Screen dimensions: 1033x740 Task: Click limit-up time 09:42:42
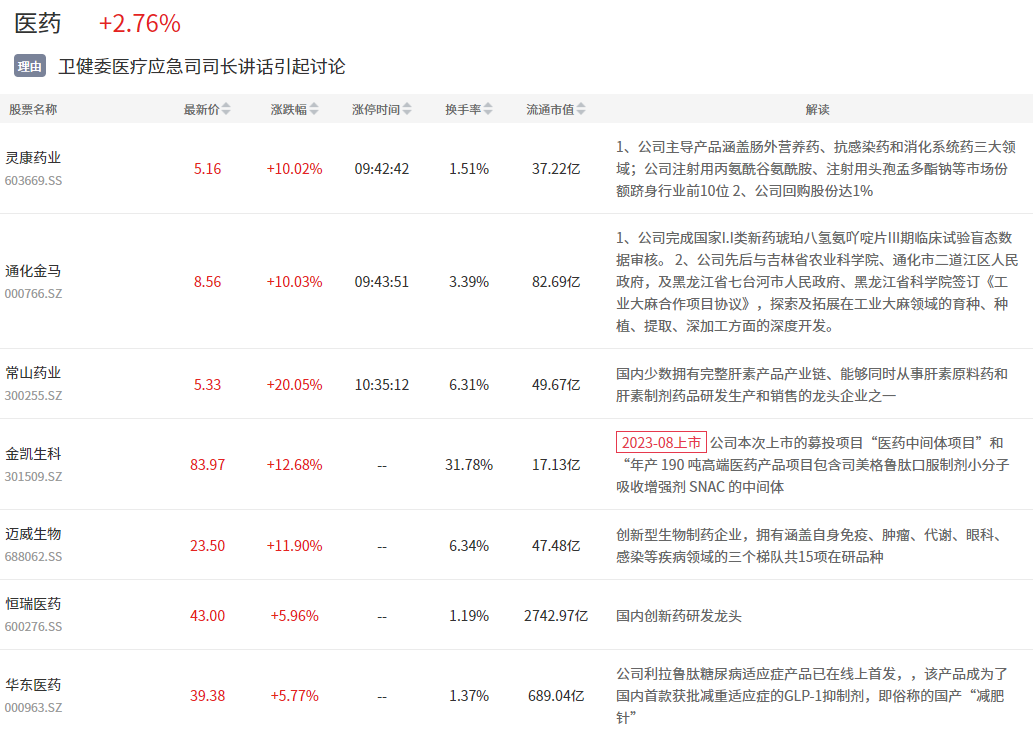tap(382, 169)
